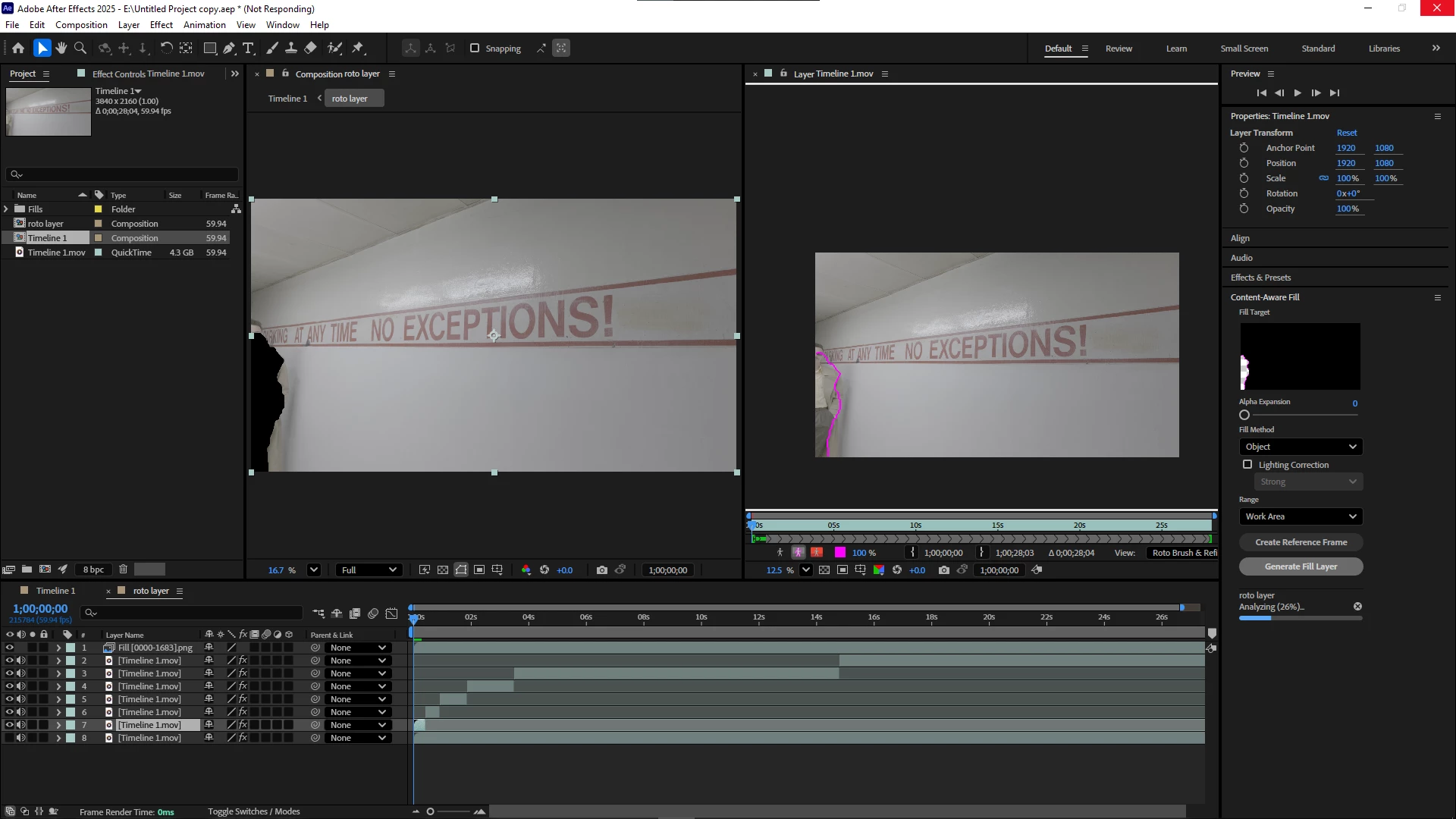Select the Rectangle shape tool
Viewport: 1456px width, 819px height.
point(210,48)
